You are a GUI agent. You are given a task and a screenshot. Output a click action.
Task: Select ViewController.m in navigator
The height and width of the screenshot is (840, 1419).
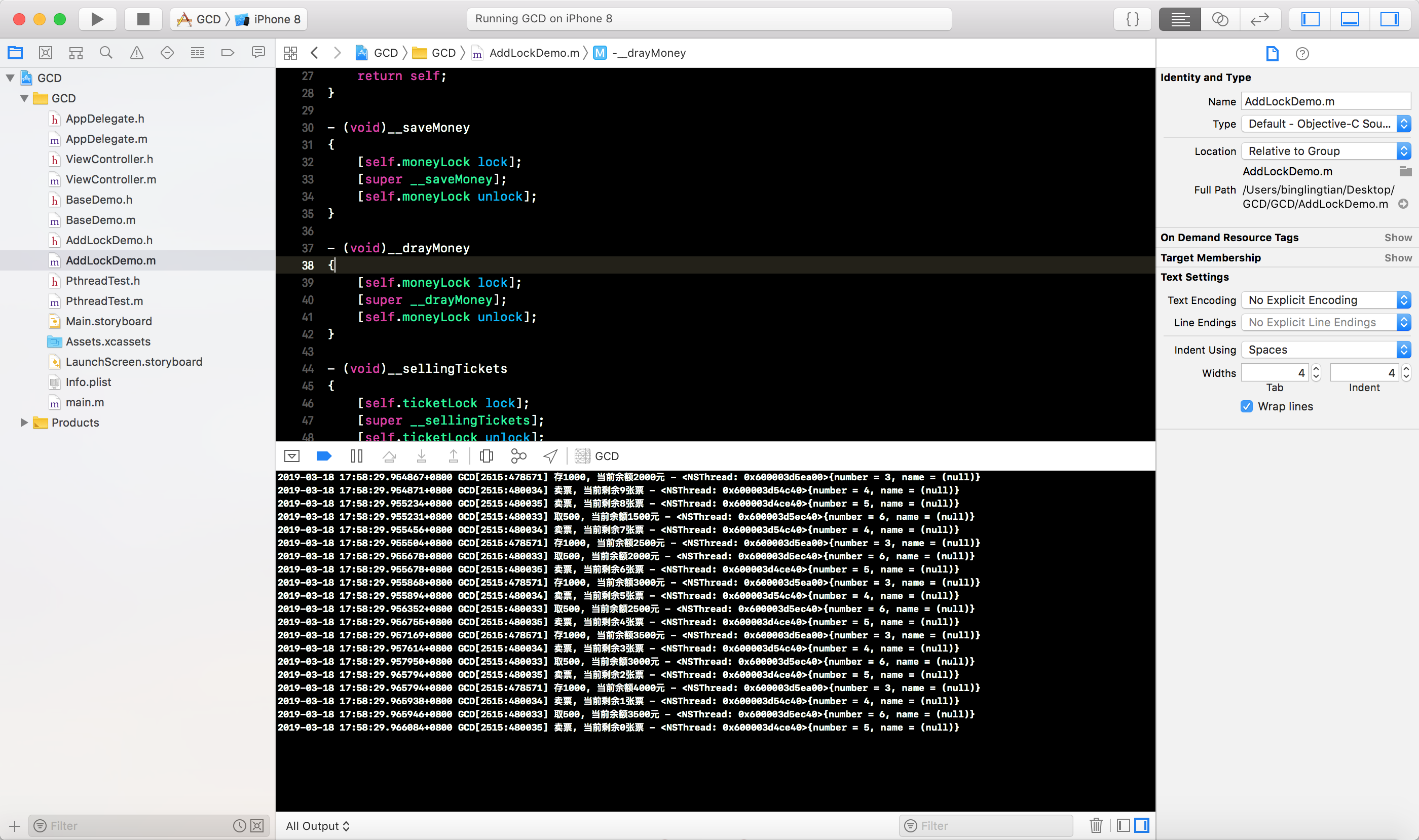point(111,179)
